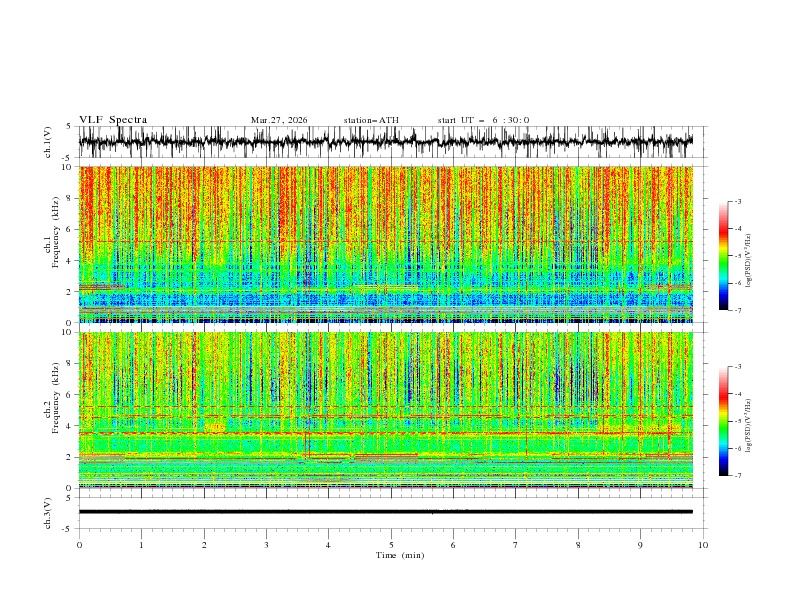Click the ch.1 spectrogram panel

(x=386, y=244)
